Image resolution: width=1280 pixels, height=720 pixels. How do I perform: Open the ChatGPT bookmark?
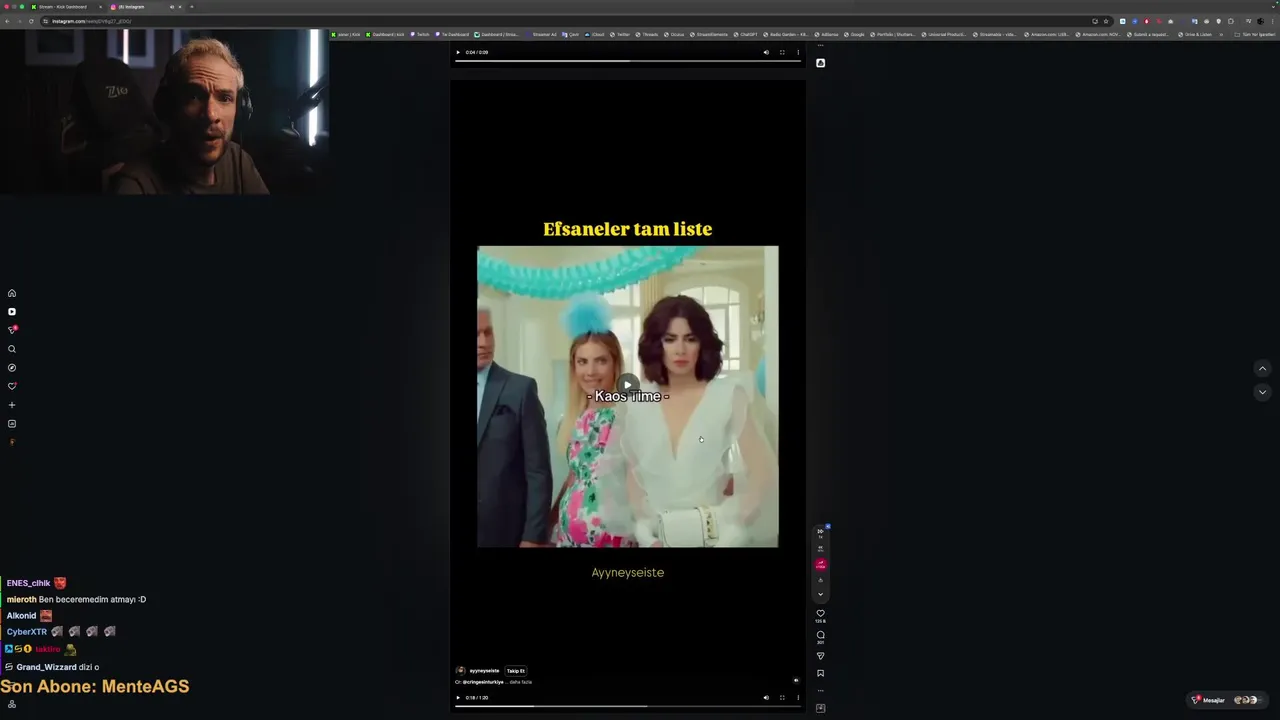(x=745, y=34)
